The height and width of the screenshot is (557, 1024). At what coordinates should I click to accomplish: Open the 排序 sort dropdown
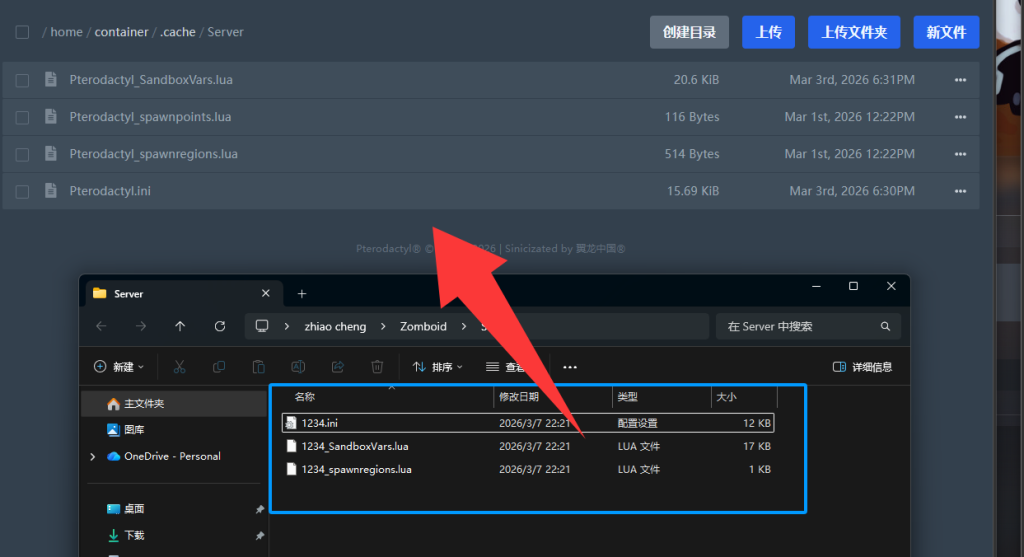click(x=438, y=367)
